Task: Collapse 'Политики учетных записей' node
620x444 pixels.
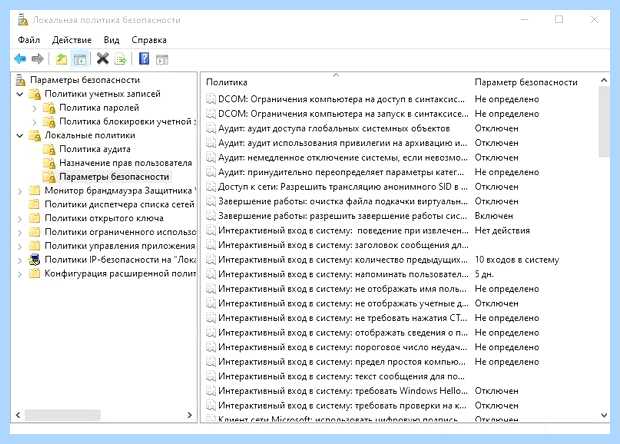Action: 20,94
